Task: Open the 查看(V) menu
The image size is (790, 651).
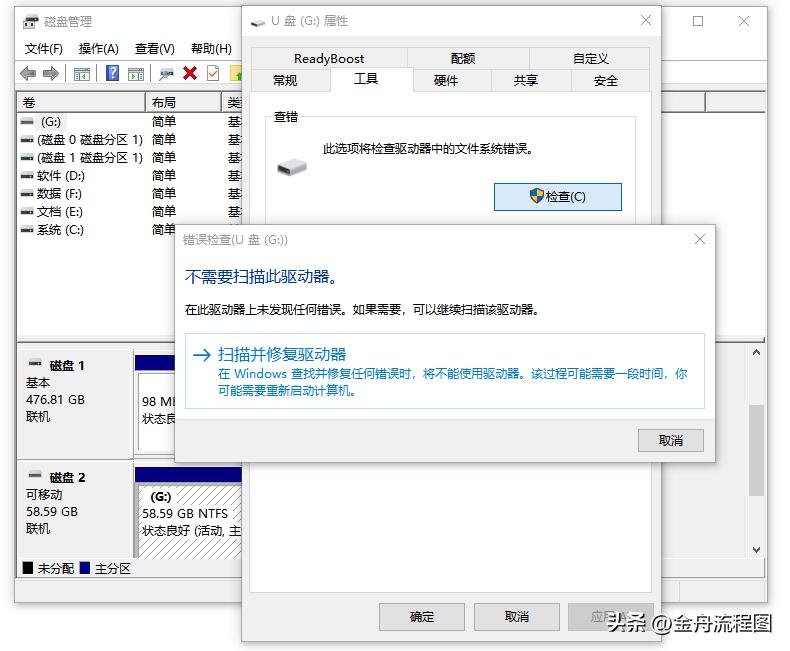Action: tap(155, 49)
